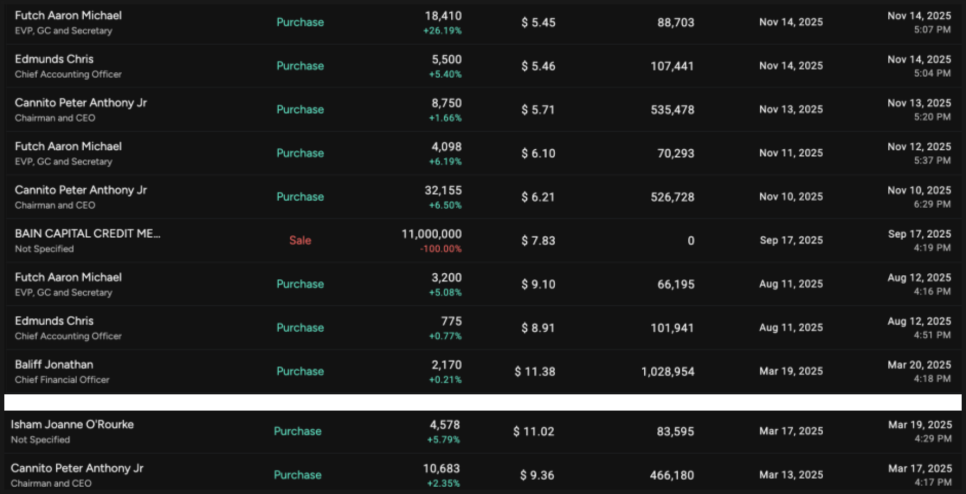Click the Purchase label for the 32,155-share trade

pyautogui.click(x=300, y=197)
